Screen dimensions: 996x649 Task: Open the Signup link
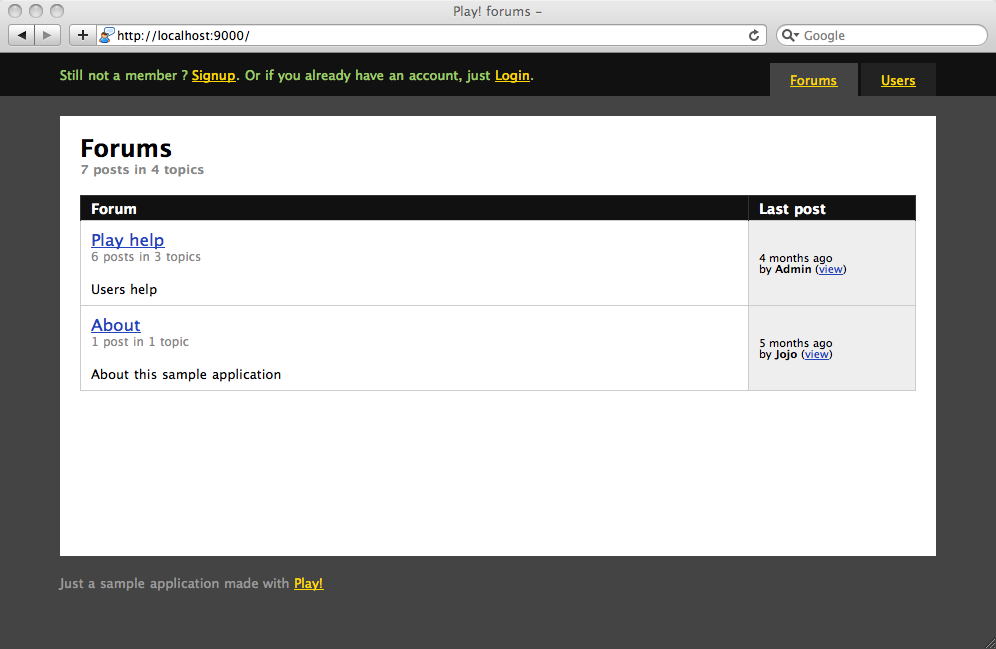[x=213, y=76]
